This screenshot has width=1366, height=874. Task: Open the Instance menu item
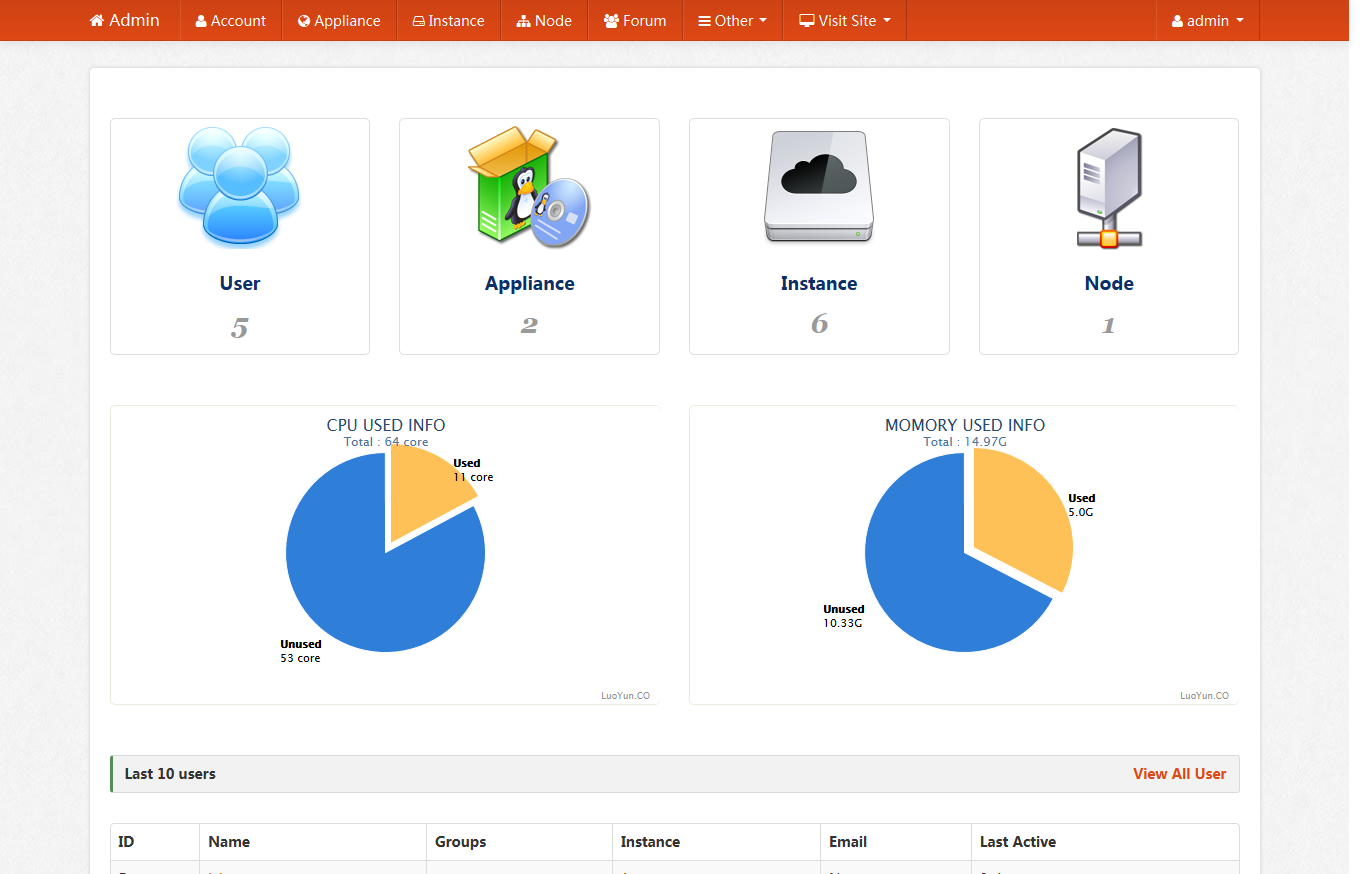(448, 21)
